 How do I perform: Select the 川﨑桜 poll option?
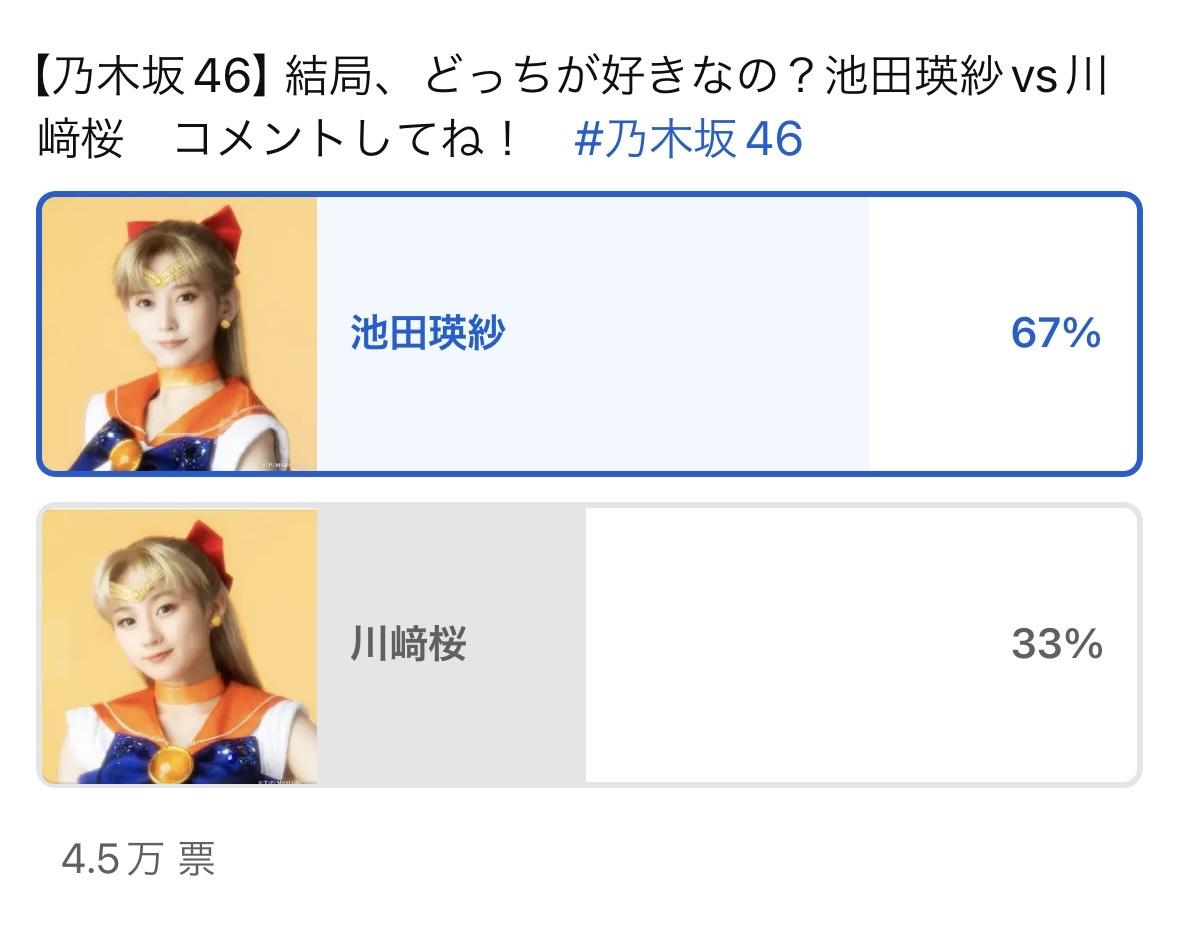(x=590, y=645)
